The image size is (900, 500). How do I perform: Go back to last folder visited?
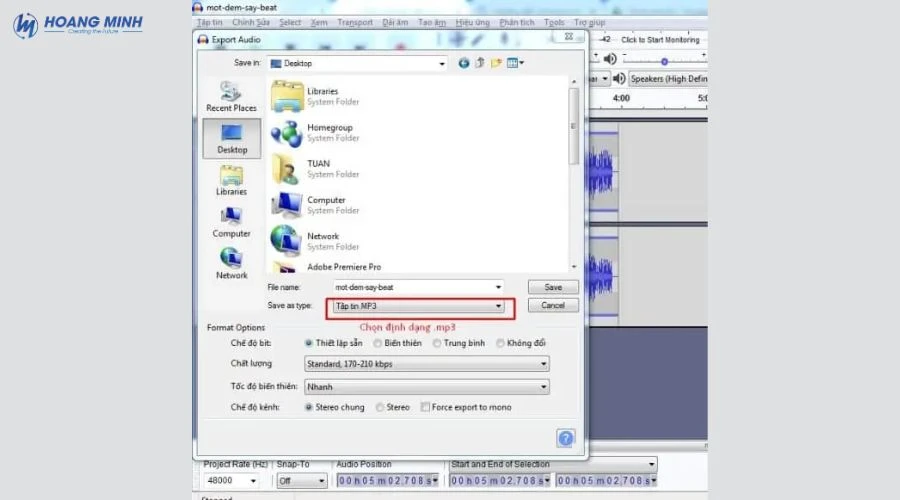(x=463, y=63)
